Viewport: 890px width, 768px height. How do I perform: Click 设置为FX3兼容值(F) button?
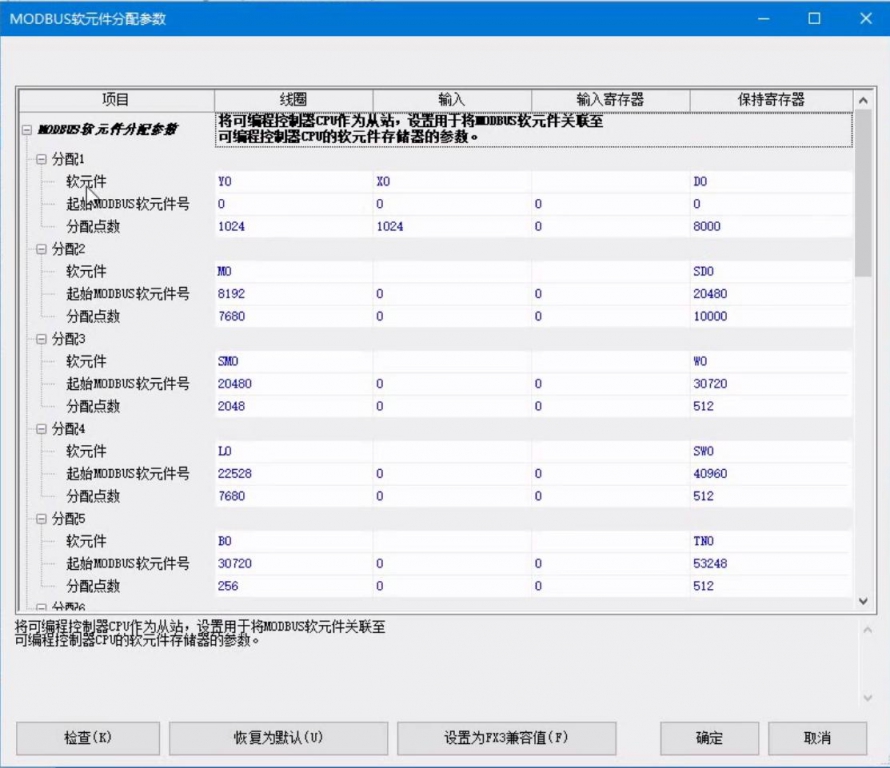click(506, 738)
